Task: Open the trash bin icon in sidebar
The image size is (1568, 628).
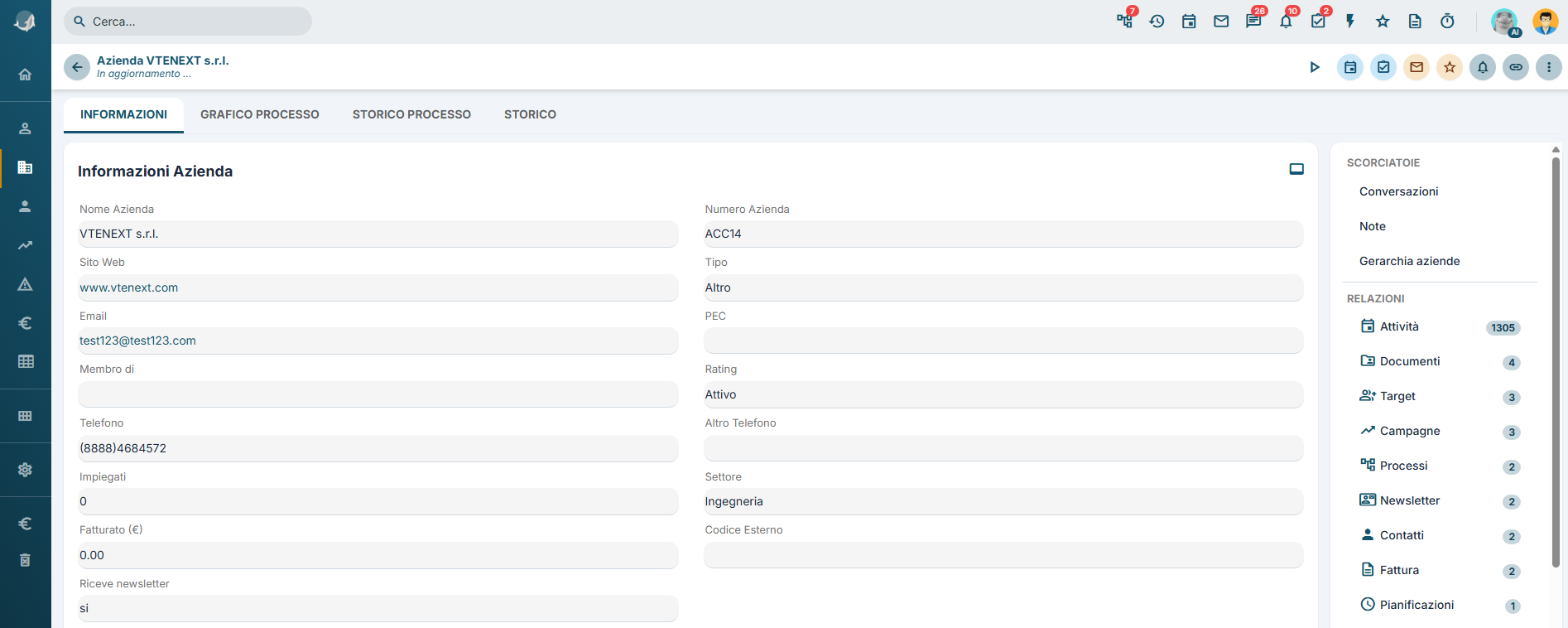Action: [x=26, y=560]
